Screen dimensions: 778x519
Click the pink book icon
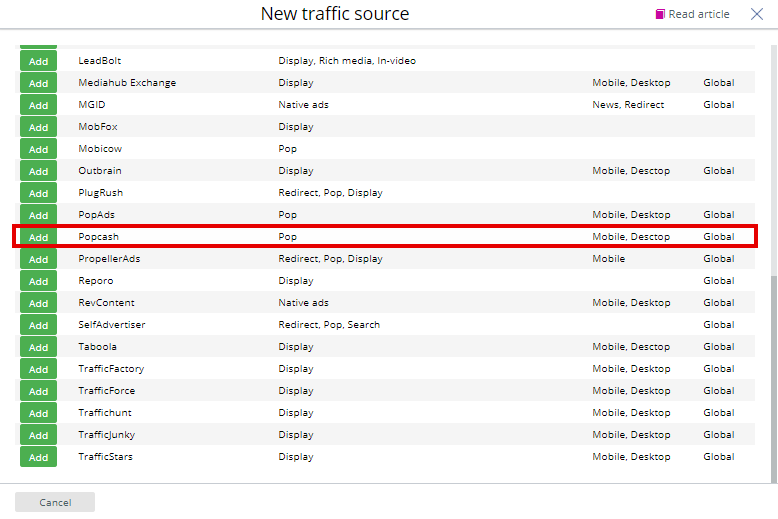point(660,14)
